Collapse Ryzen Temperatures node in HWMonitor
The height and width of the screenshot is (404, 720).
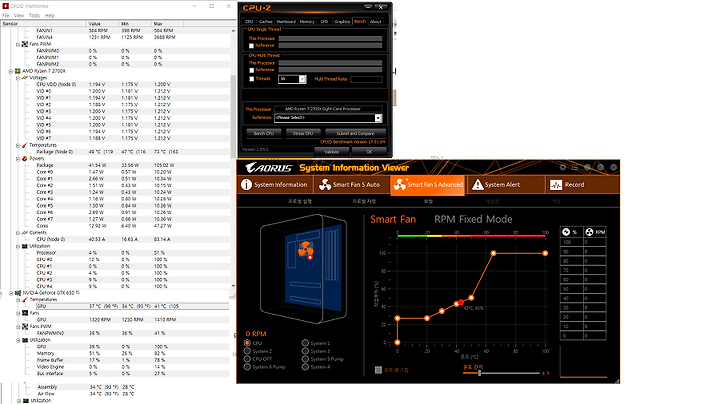(x=17, y=146)
